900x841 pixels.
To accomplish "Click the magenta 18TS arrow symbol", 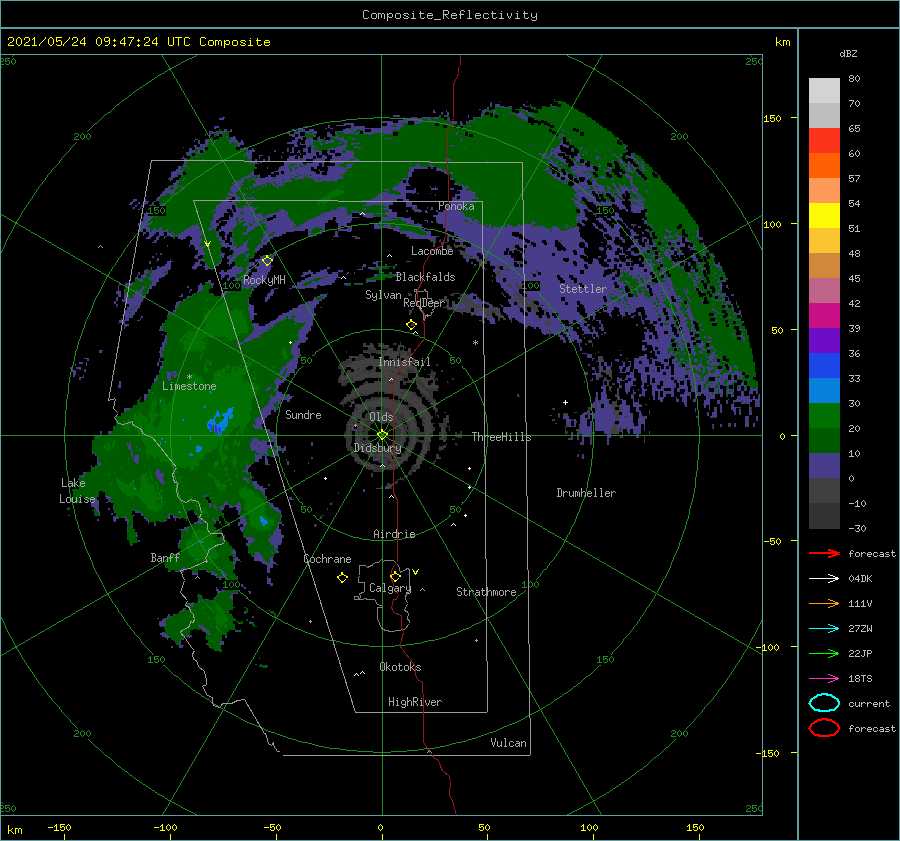I will [x=824, y=679].
